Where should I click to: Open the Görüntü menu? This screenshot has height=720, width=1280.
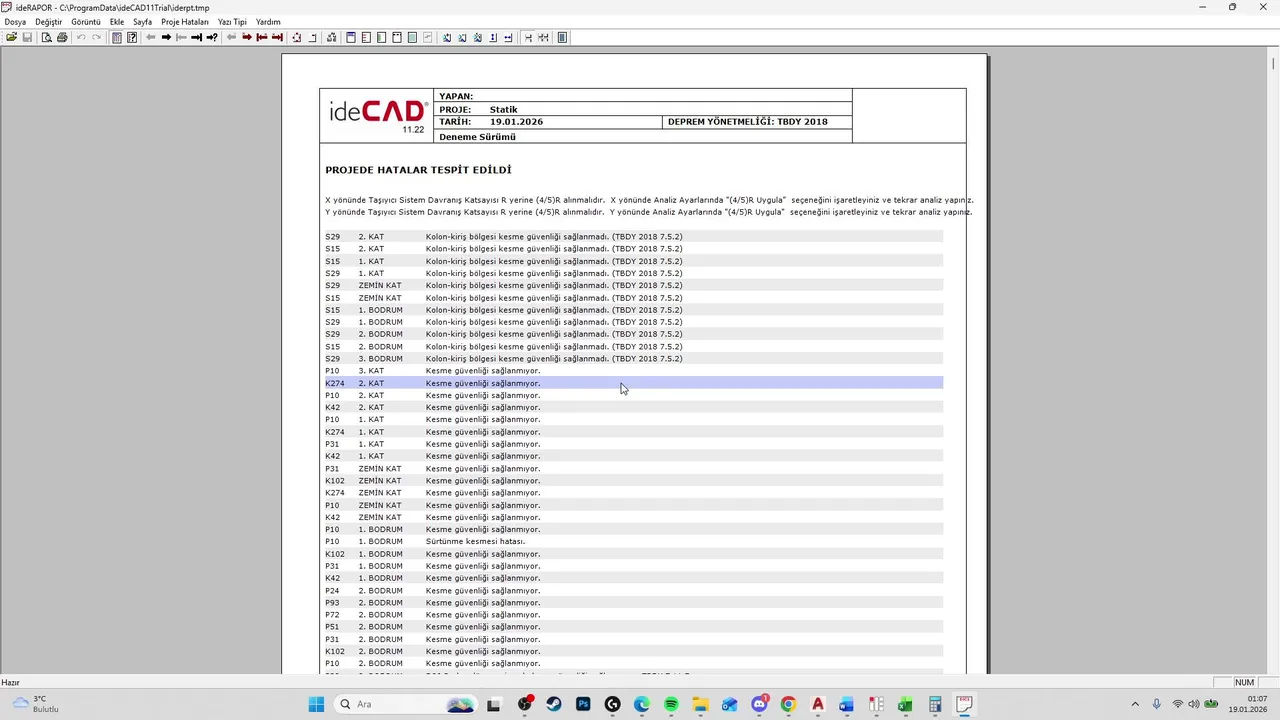(x=85, y=22)
